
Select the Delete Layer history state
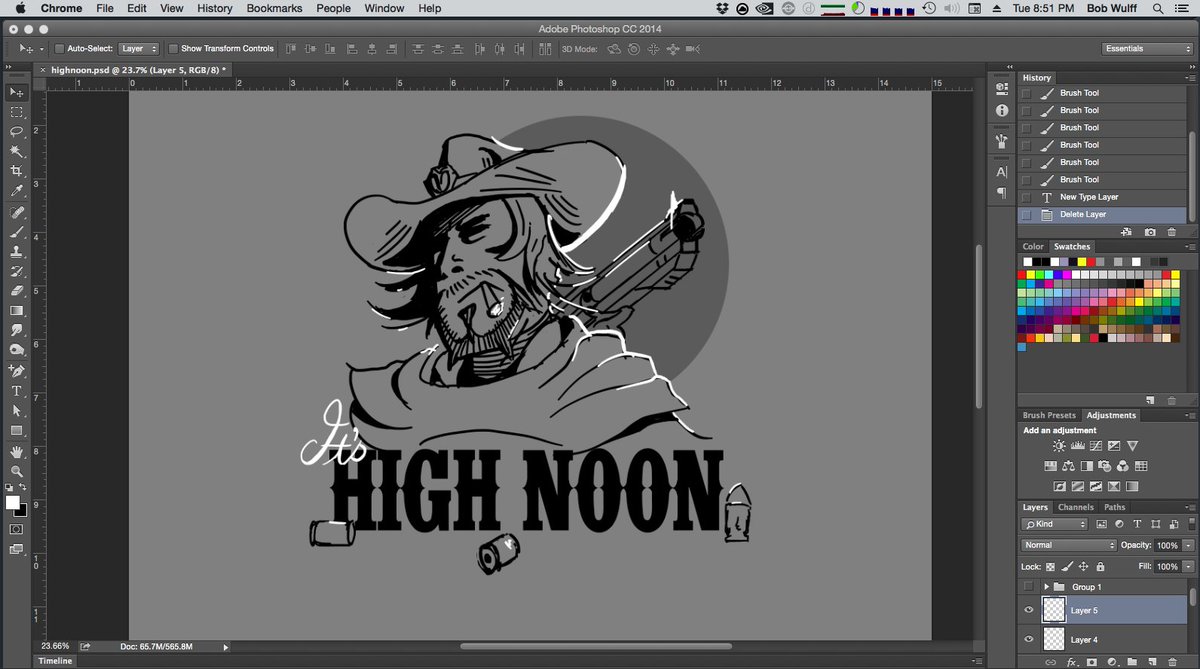tap(1103, 215)
